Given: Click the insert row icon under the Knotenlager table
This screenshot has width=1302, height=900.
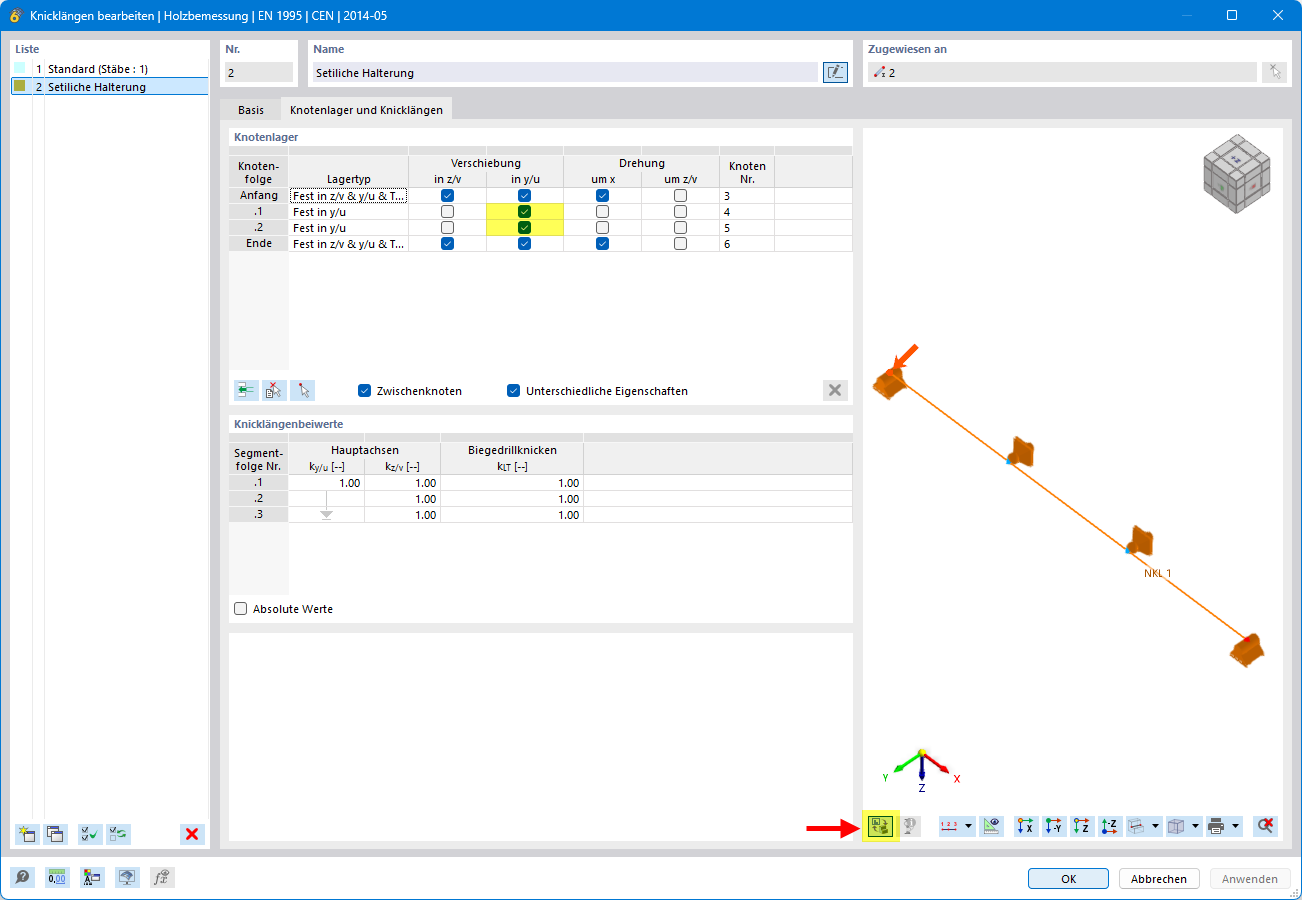Looking at the screenshot, I should pyautogui.click(x=246, y=391).
